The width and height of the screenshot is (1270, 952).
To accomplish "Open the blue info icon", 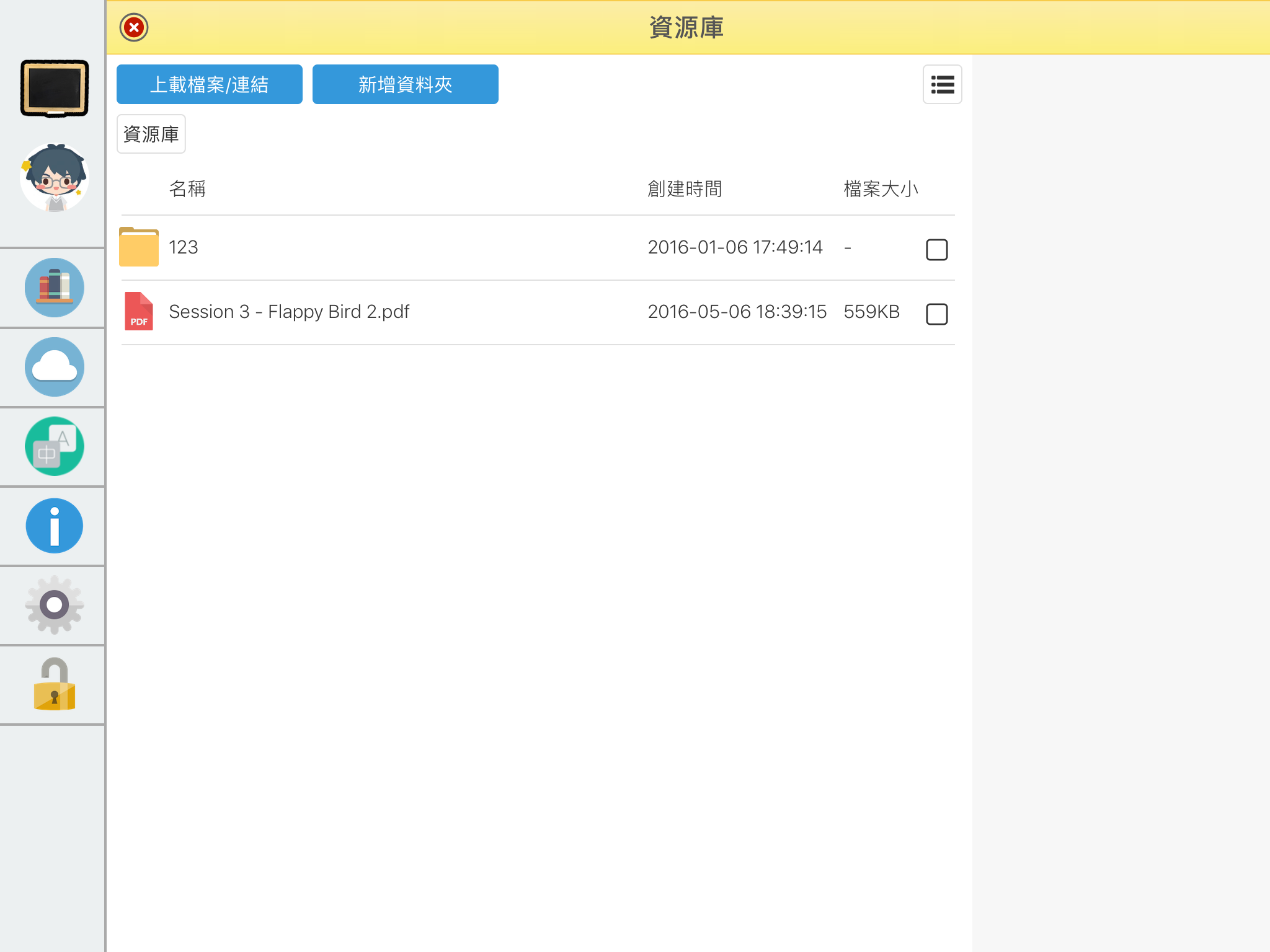I will 55,526.
